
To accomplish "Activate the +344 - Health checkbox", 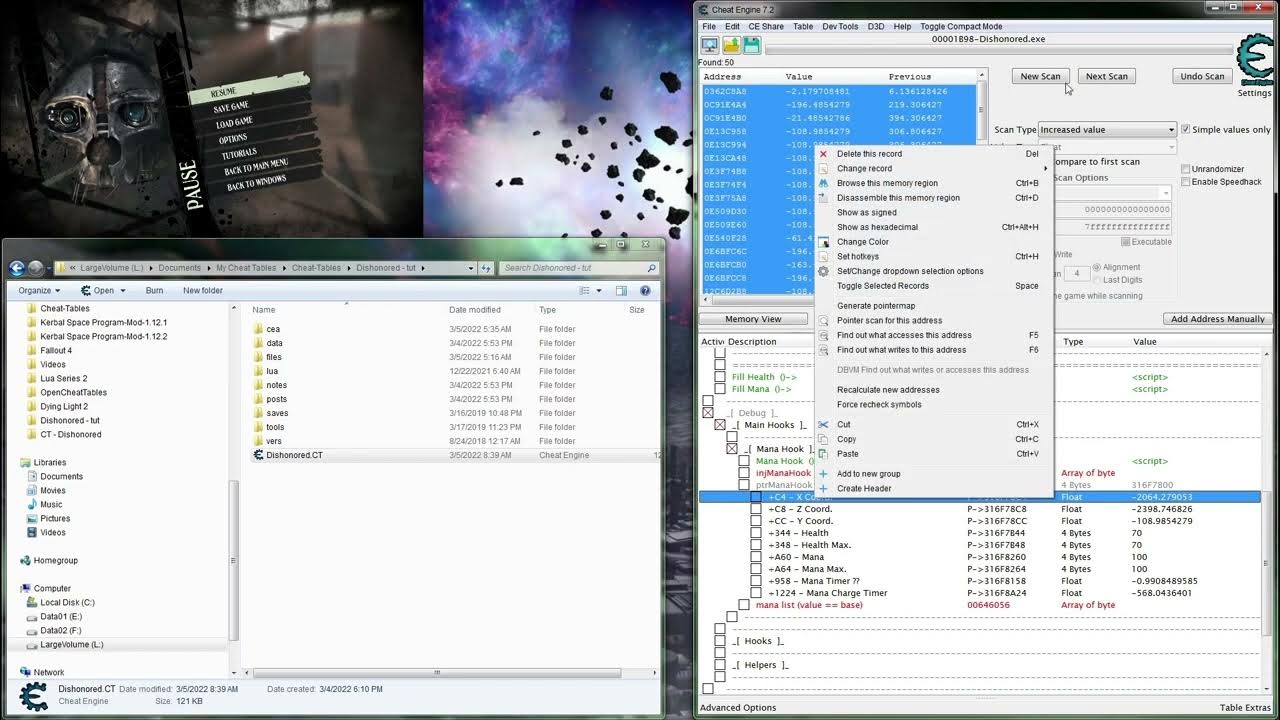I will [x=756, y=533].
